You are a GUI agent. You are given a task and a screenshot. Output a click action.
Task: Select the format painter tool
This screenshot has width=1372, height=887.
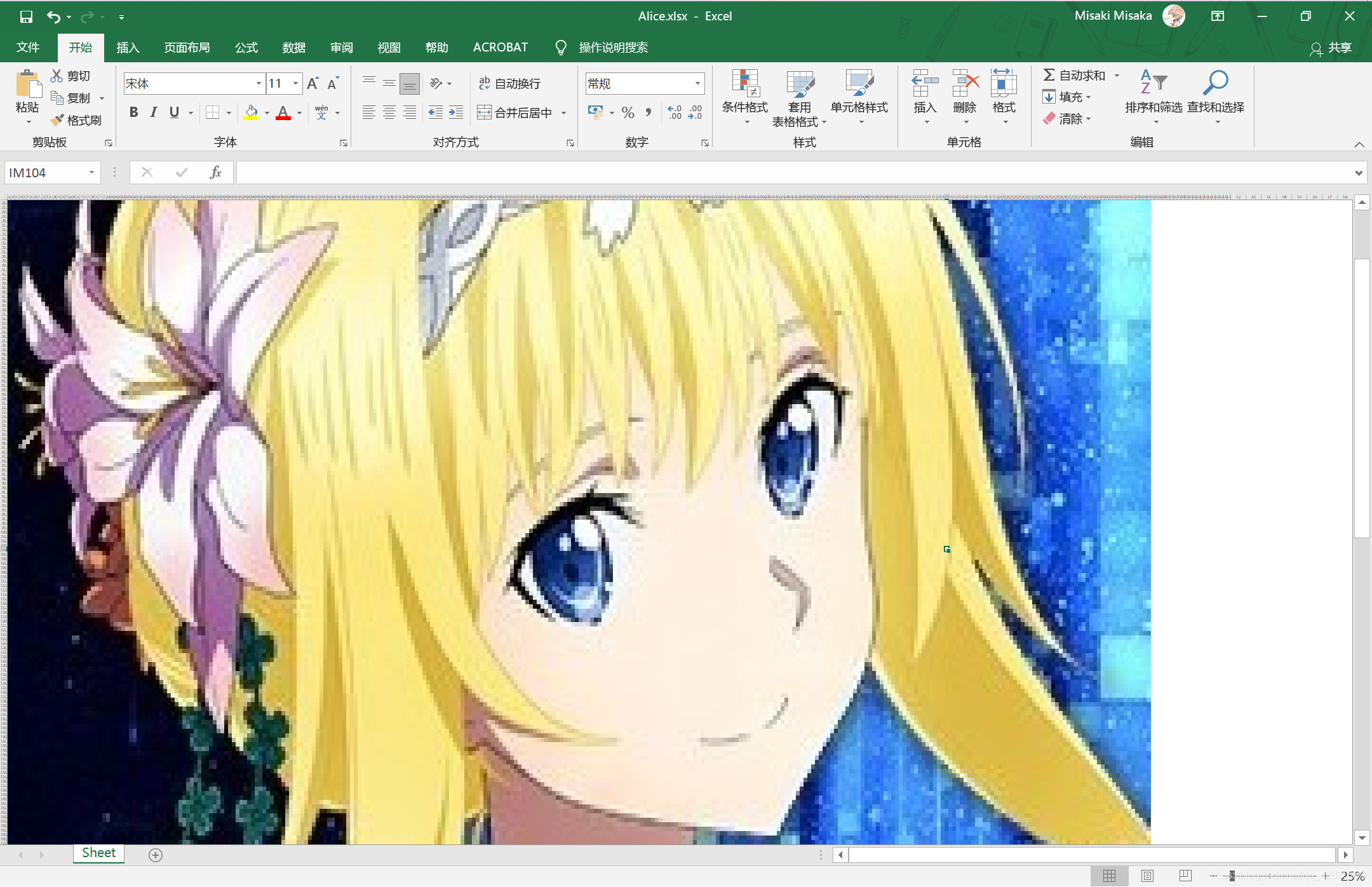pyautogui.click(x=77, y=119)
